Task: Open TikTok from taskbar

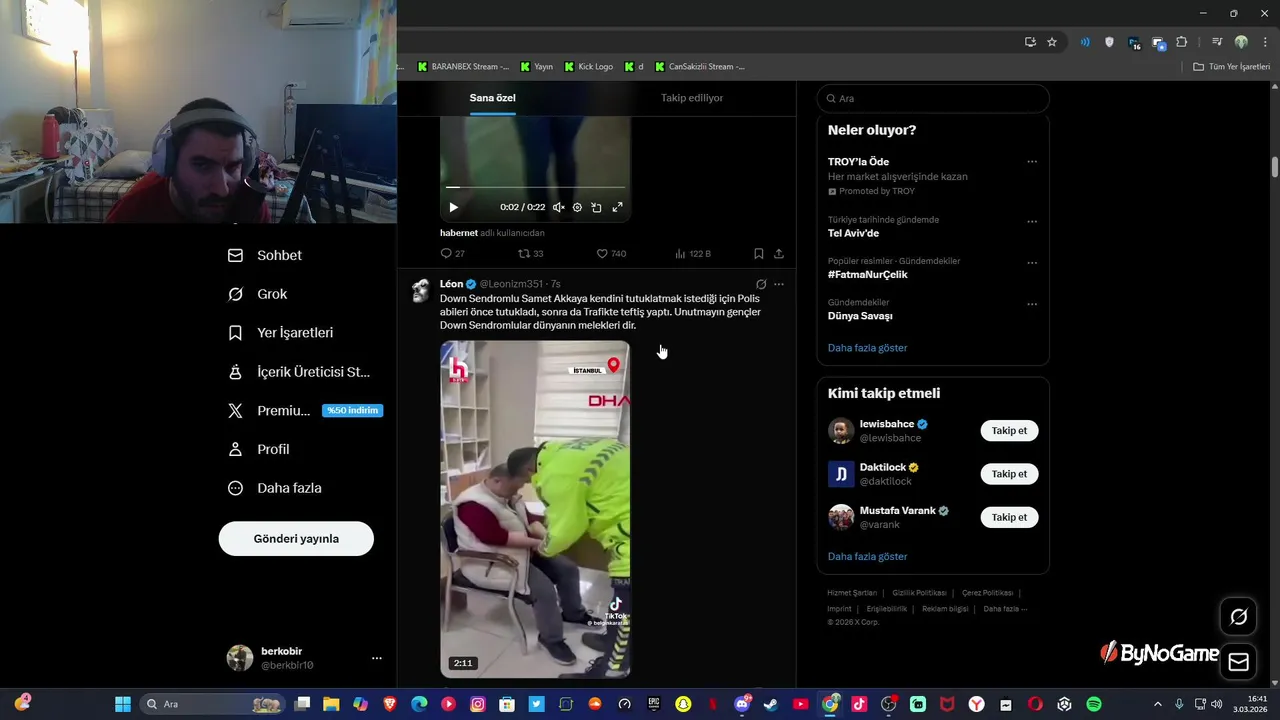Action: [x=859, y=704]
